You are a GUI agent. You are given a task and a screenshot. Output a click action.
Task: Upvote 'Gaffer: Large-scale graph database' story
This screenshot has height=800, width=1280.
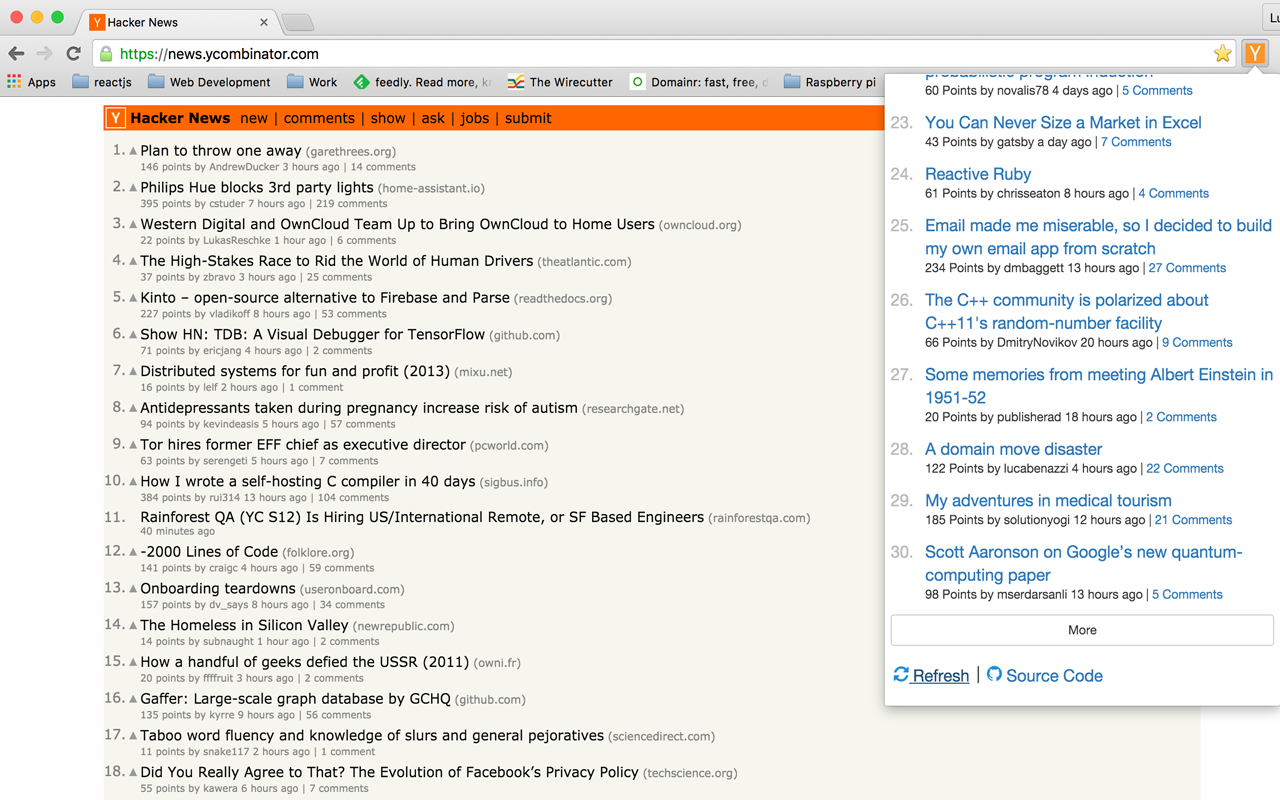(x=133, y=699)
